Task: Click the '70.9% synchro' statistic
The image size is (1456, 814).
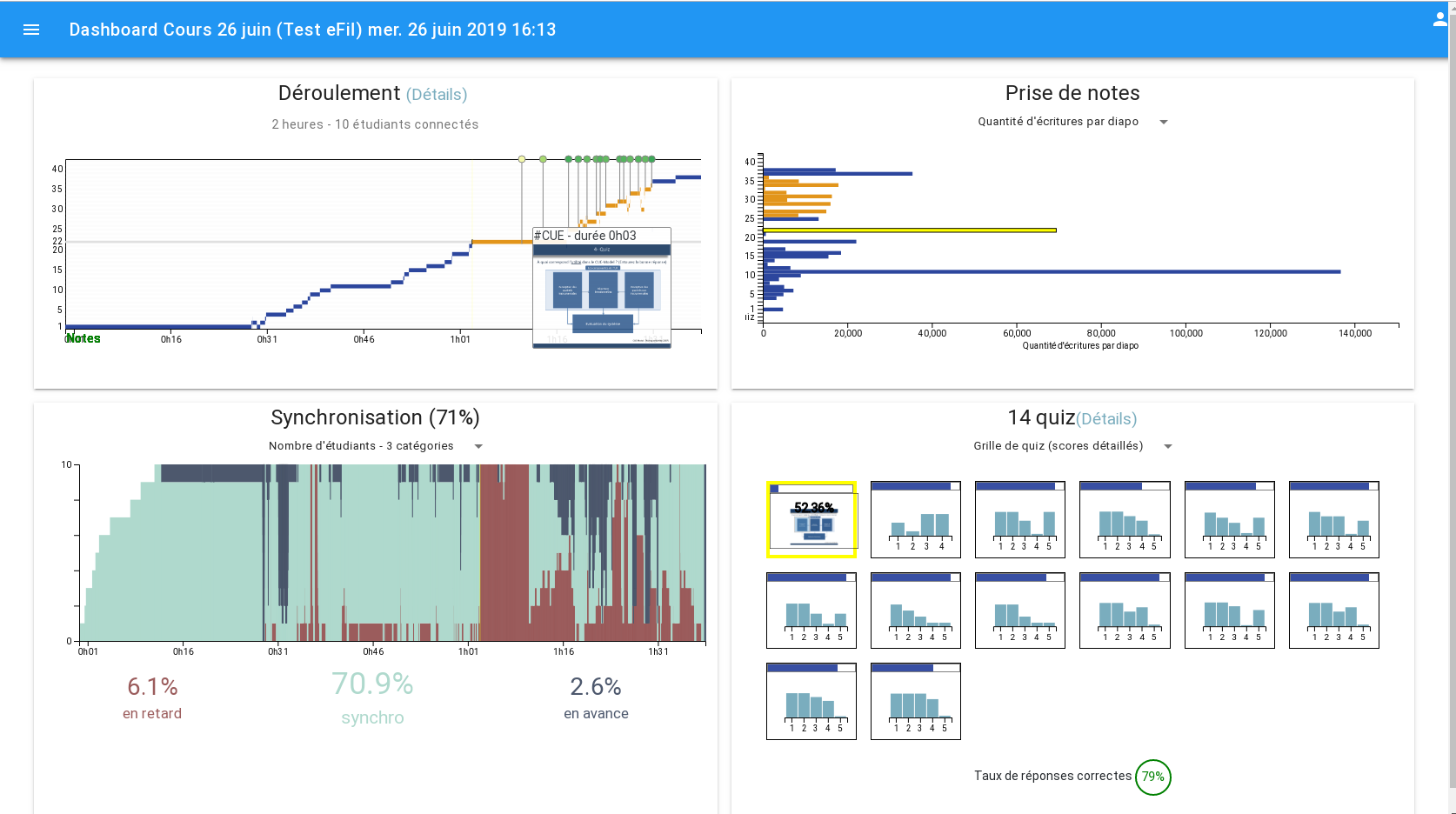Action: 372,697
